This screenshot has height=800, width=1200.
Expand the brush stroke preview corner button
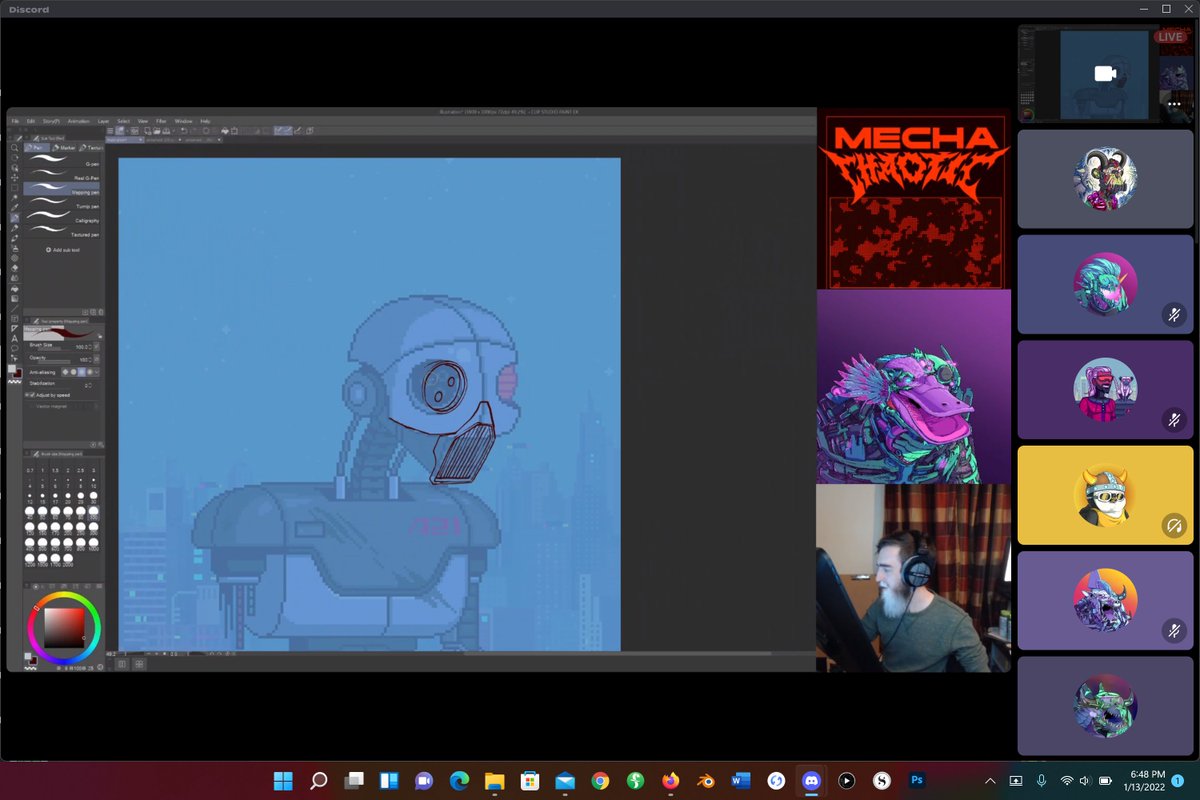click(100, 336)
